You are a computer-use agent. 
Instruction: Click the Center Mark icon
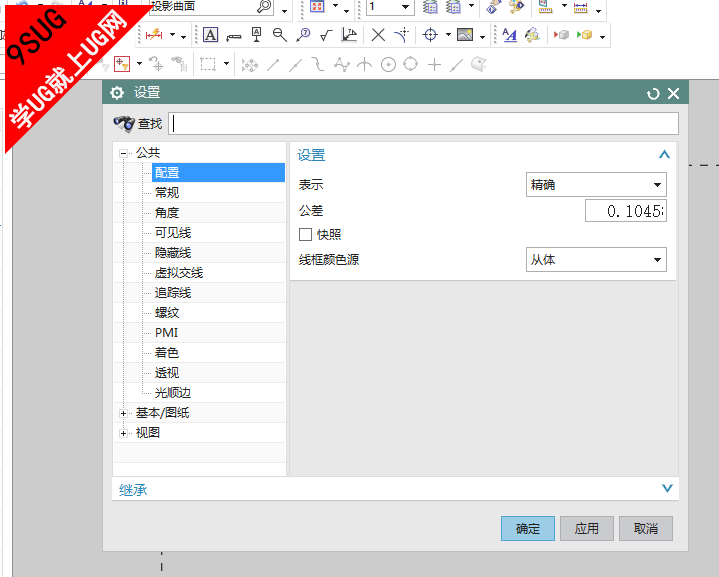(430, 35)
